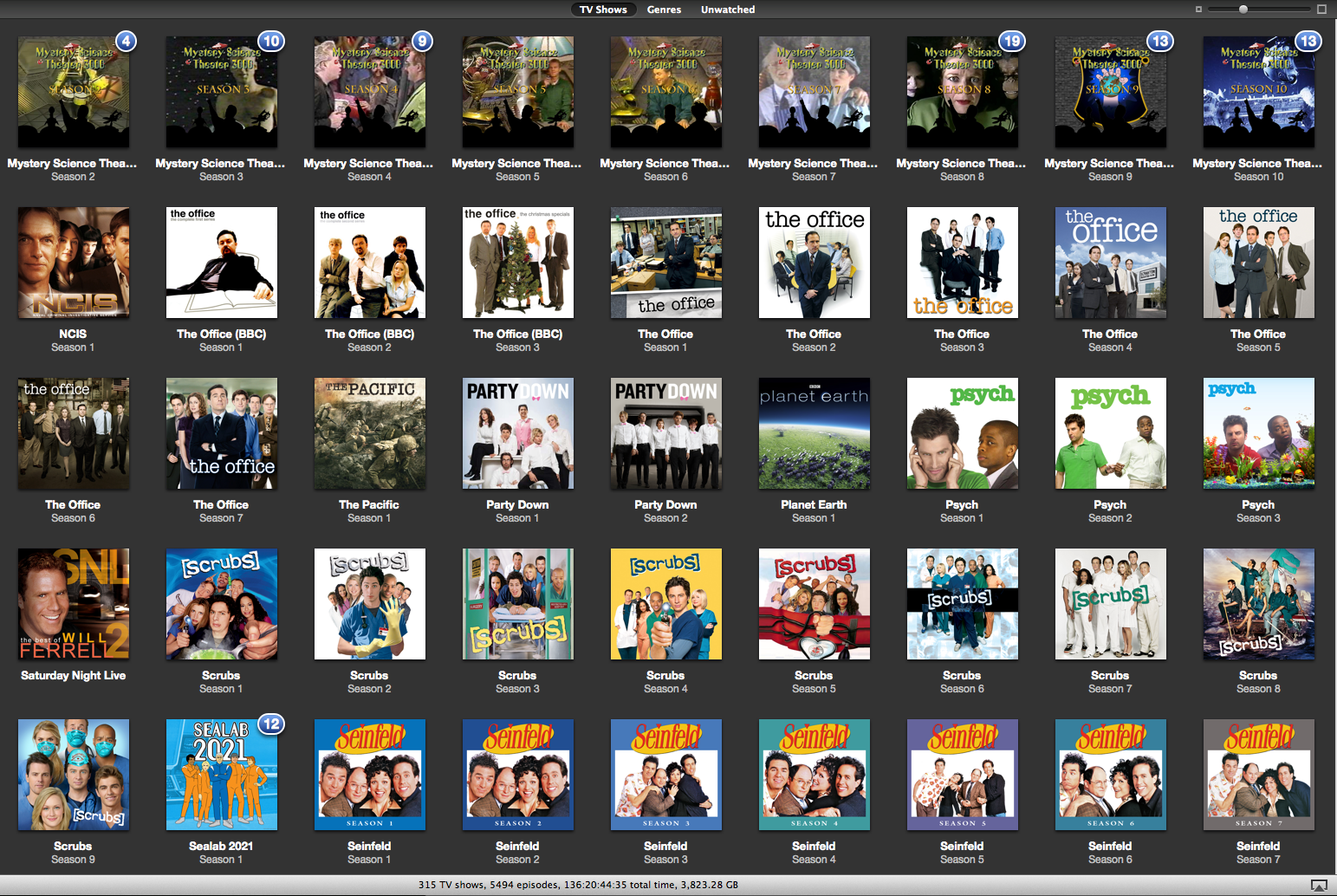Image resolution: width=1337 pixels, height=896 pixels.
Task: Open Scrubs Season 2 cover
Action: [370, 604]
